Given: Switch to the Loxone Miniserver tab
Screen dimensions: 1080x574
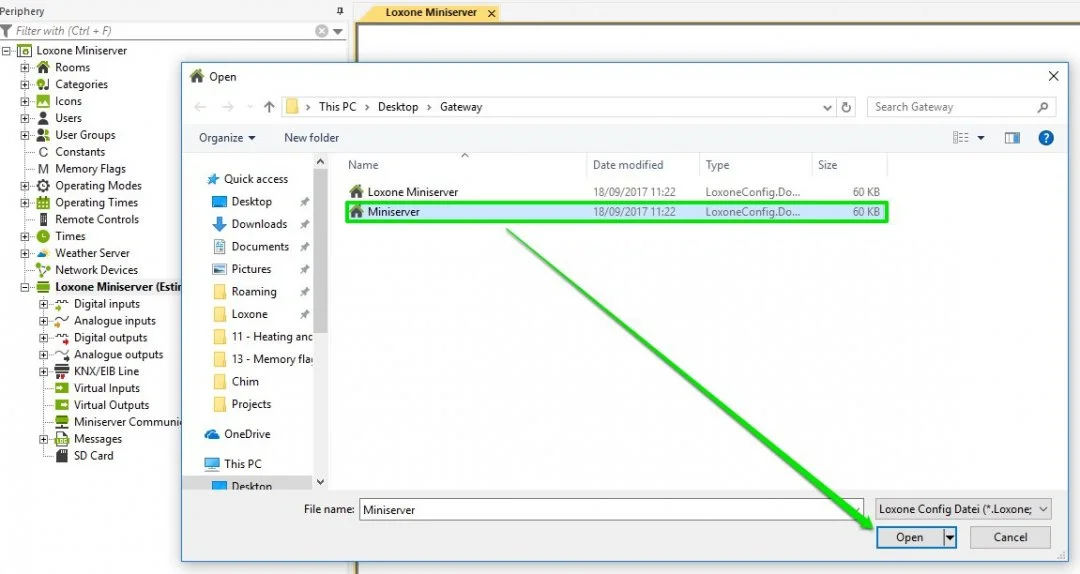Looking at the screenshot, I should (430, 12).
